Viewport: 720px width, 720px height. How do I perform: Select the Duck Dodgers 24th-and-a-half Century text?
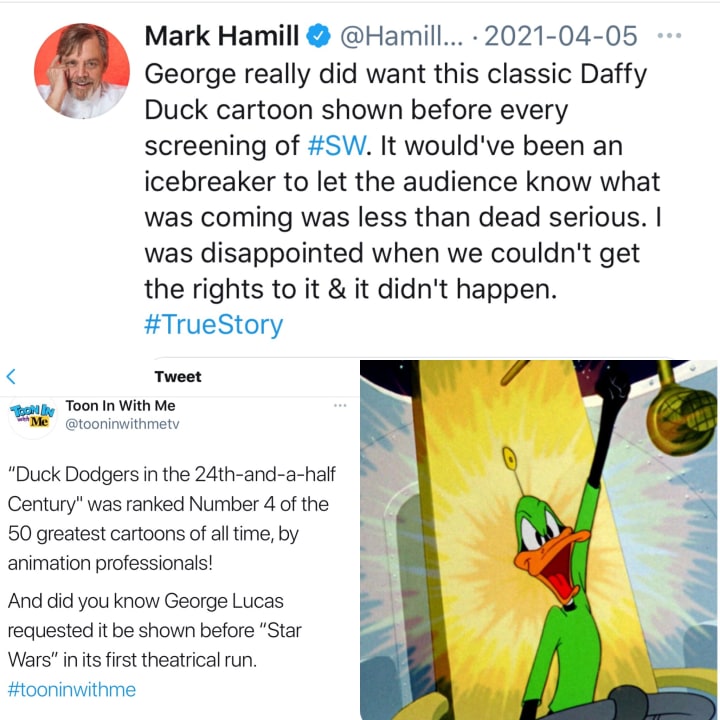172,489
